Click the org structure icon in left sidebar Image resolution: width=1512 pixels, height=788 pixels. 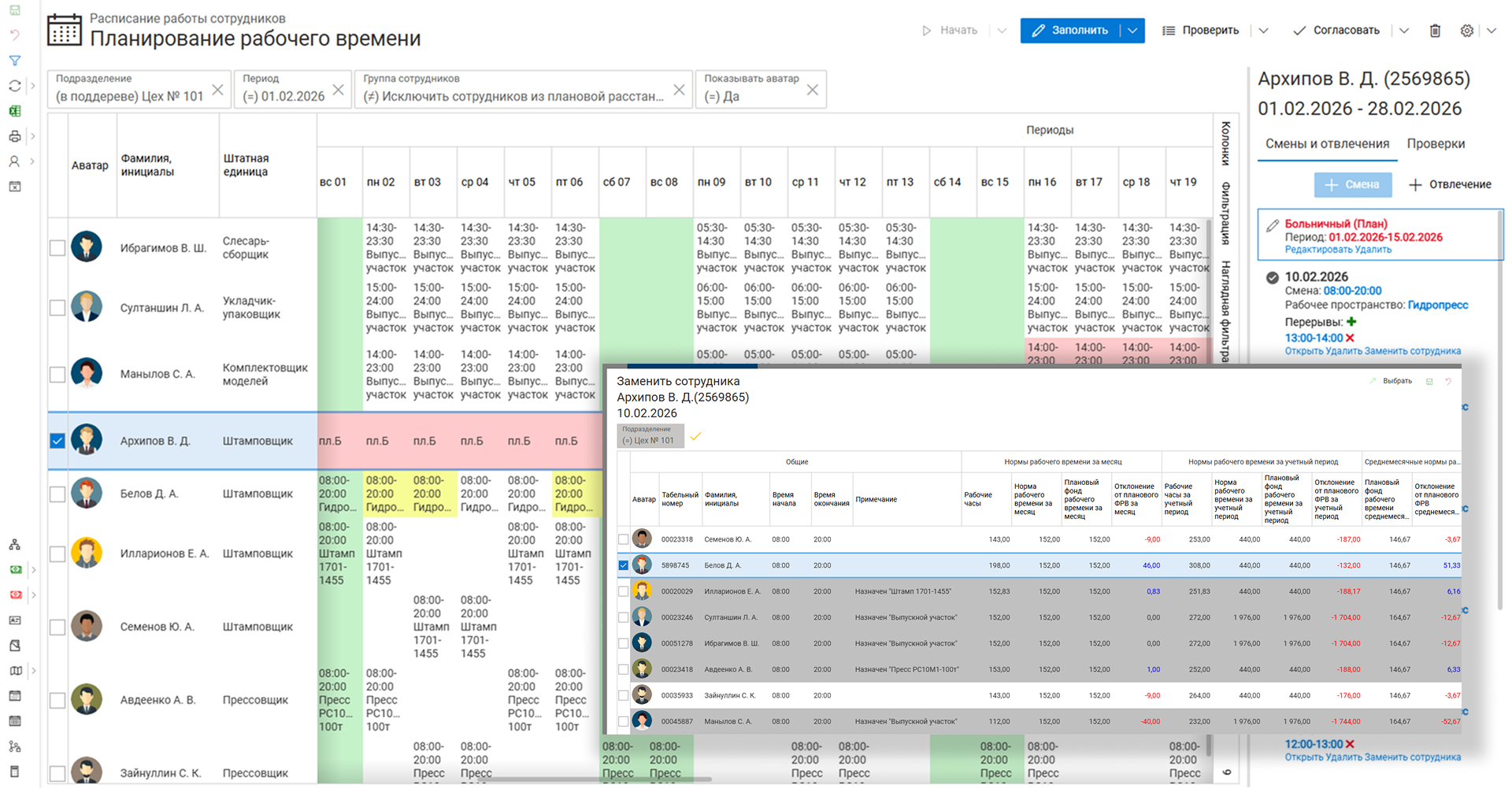pos(15,545)
